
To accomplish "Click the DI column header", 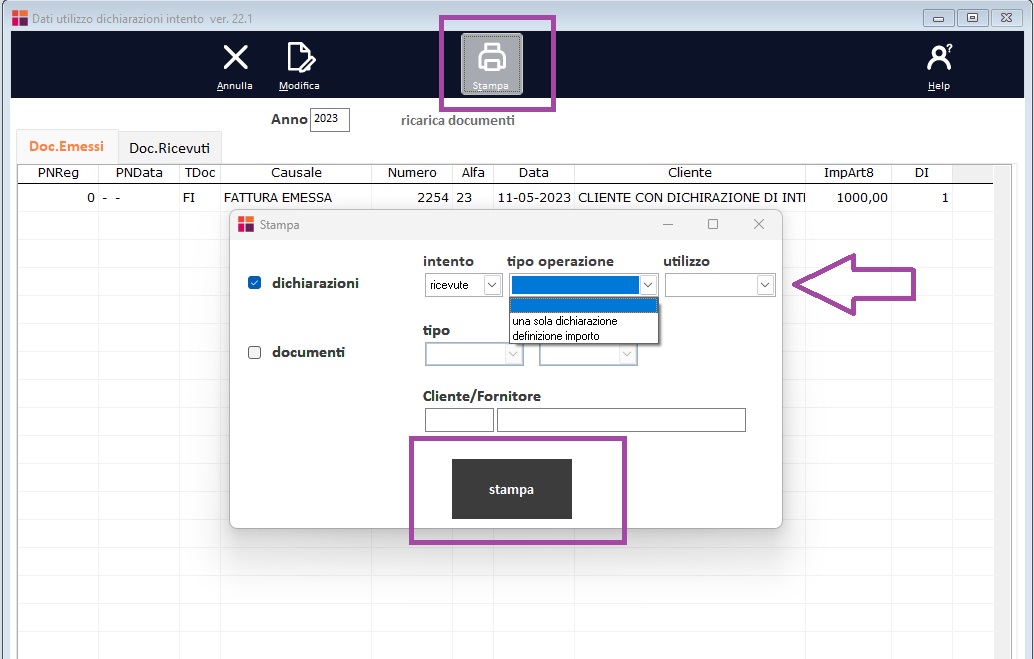I will point(922,173).
